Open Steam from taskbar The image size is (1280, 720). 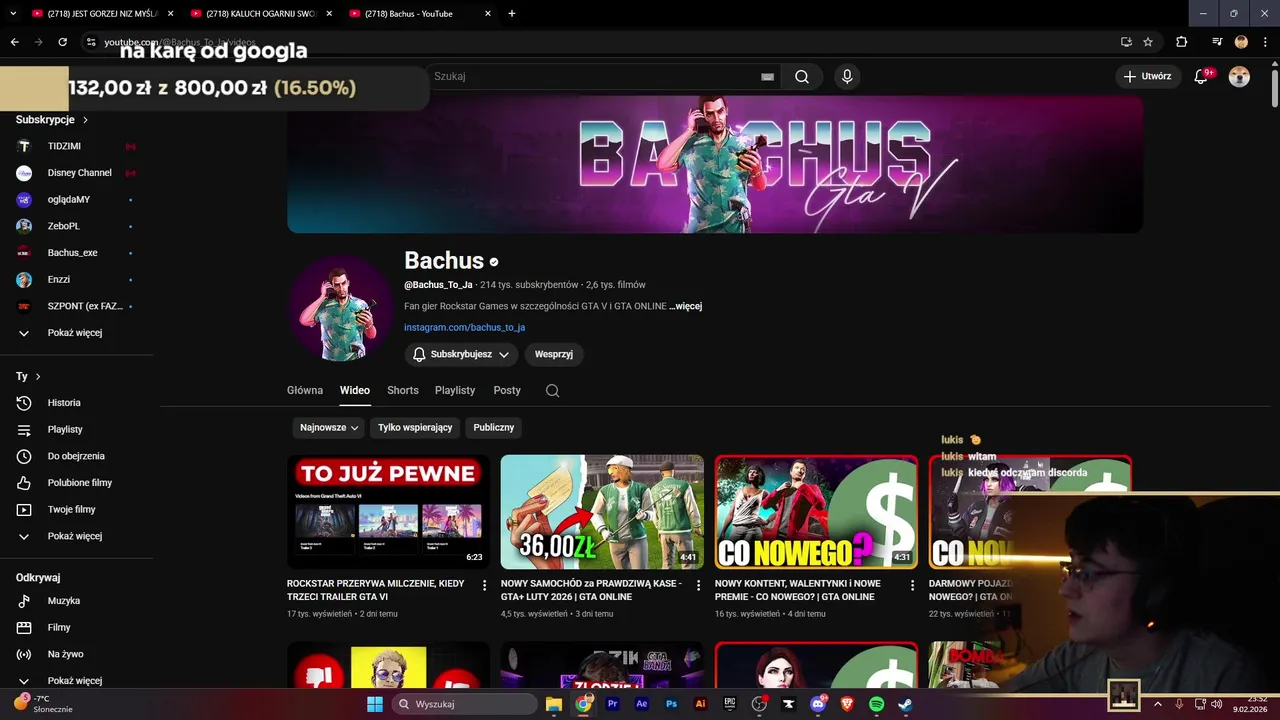tap(905, 704)
